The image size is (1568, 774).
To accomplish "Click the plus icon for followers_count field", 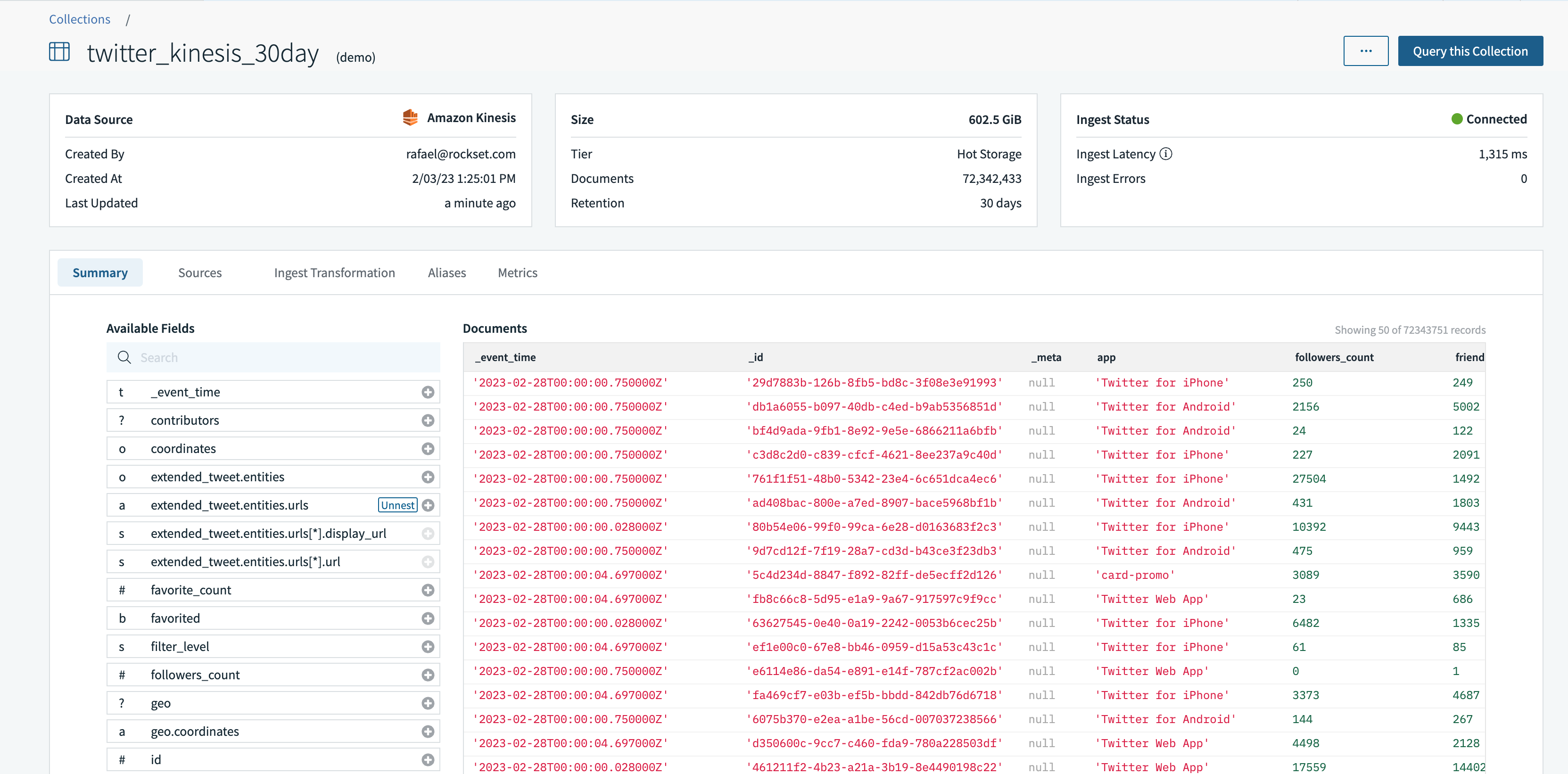I will tap(428, 675).
